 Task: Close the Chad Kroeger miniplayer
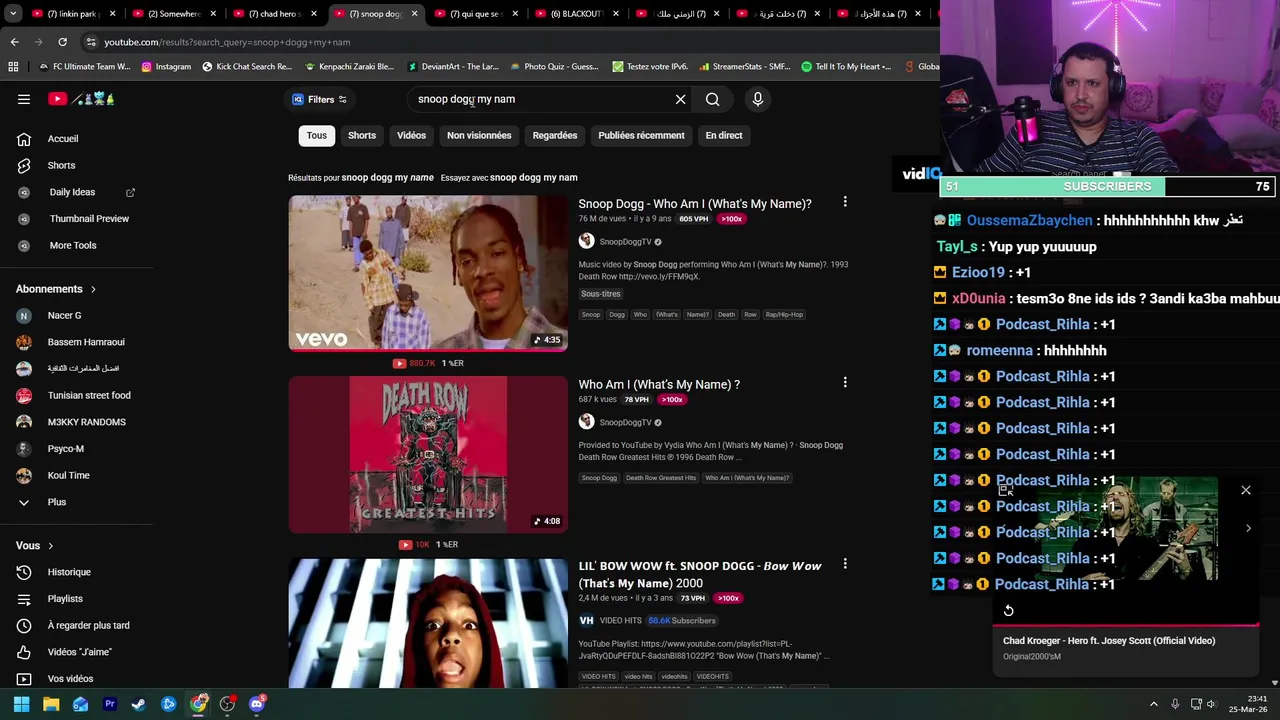(1246, 490)
